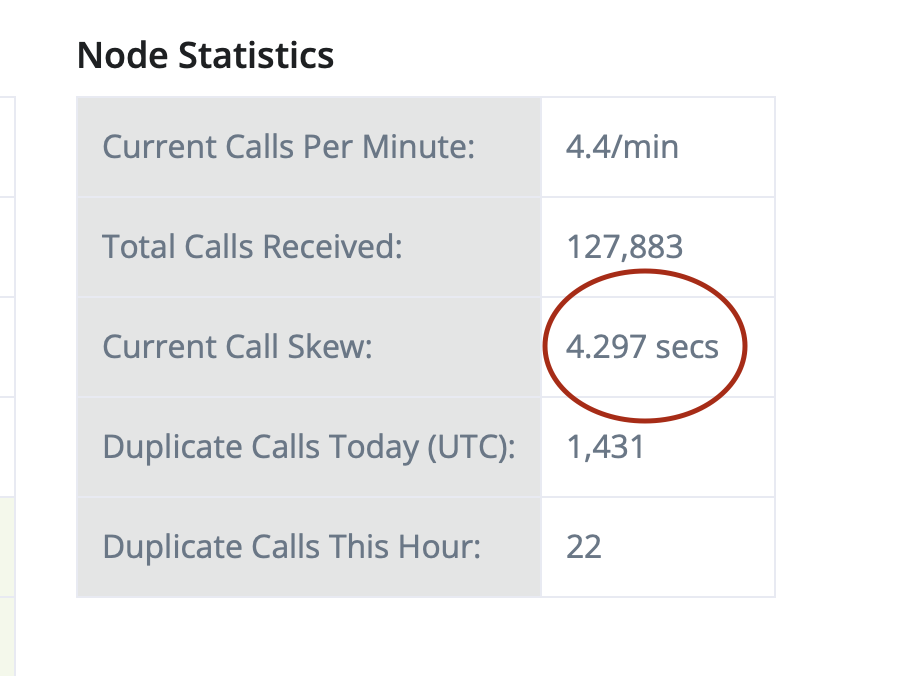
Task: Click the pale green panel at left edge
Action: (x=7, y=586)
